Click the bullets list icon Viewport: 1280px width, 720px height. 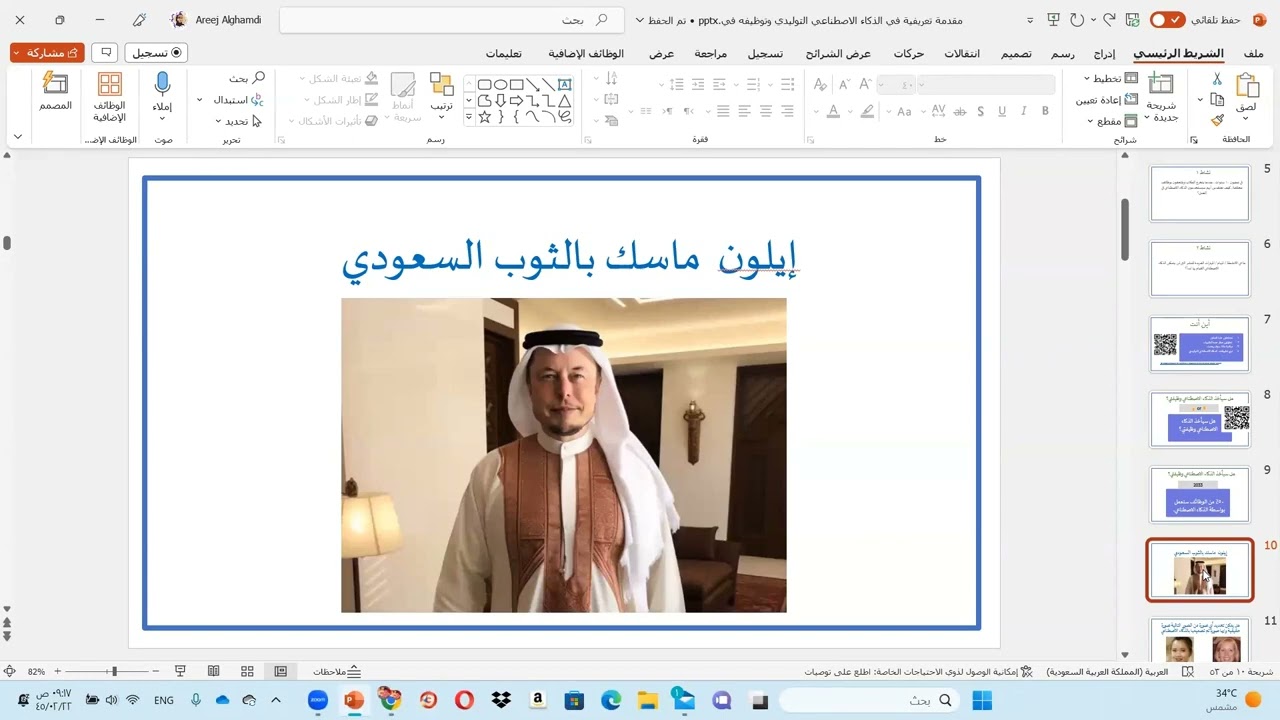tap(786, 85)
